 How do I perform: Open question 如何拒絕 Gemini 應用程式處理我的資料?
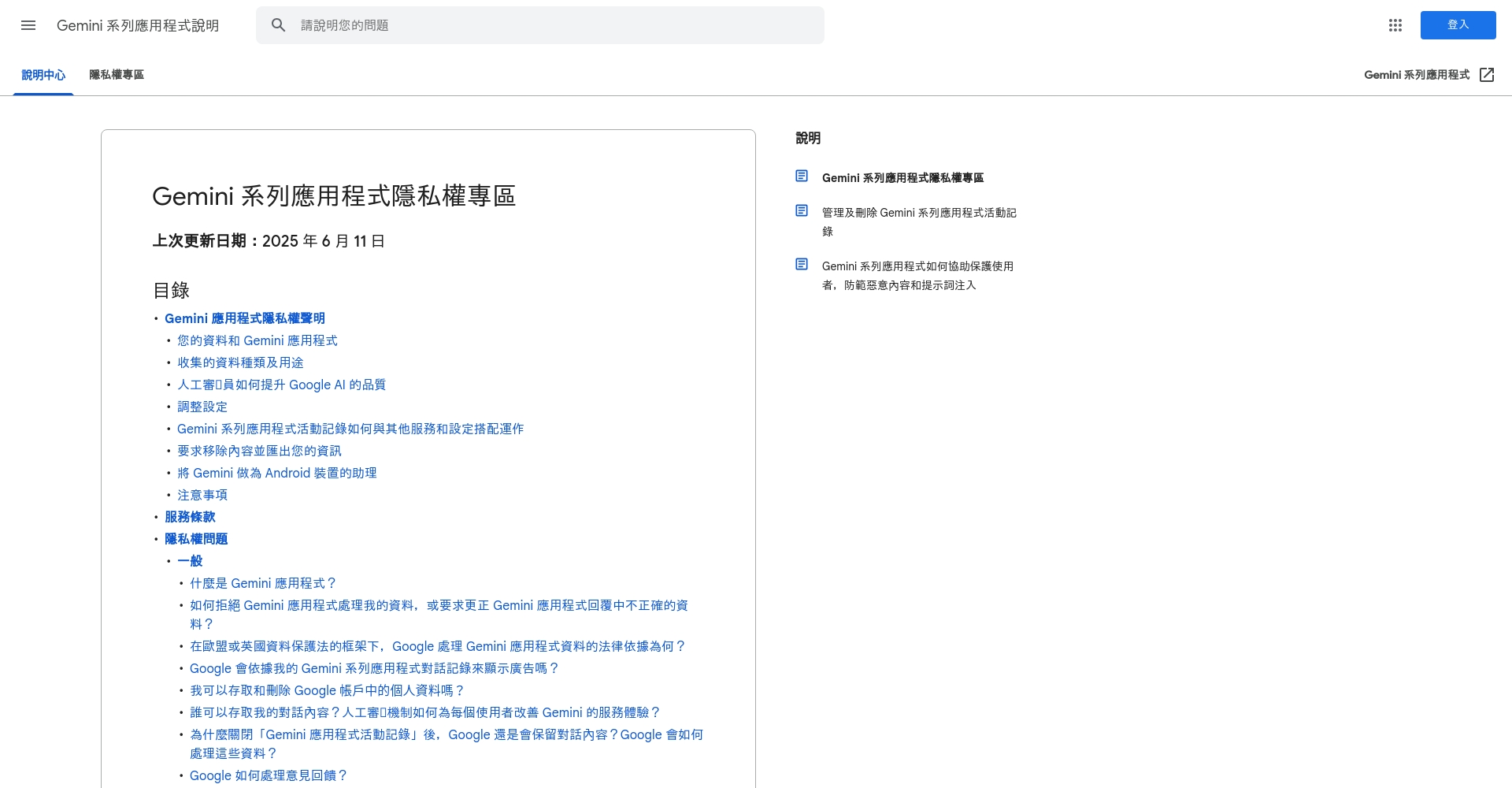coord(439,615)
